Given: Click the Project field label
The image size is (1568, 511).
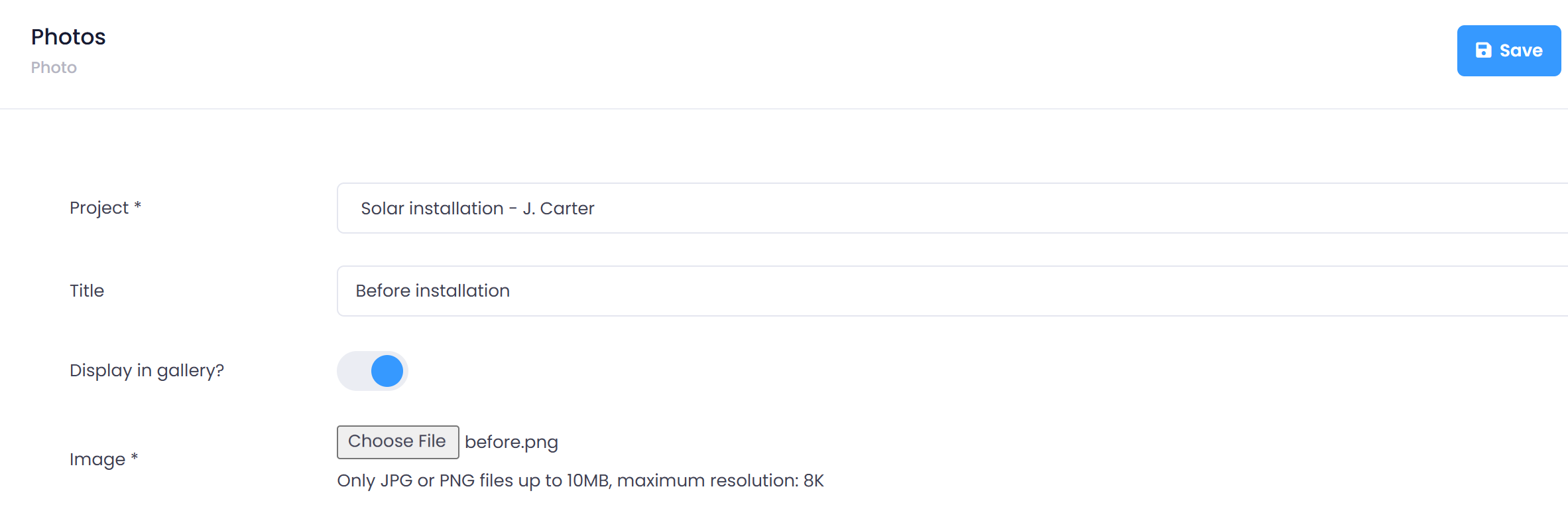Looking at the screenshot, I should (99, 208).
